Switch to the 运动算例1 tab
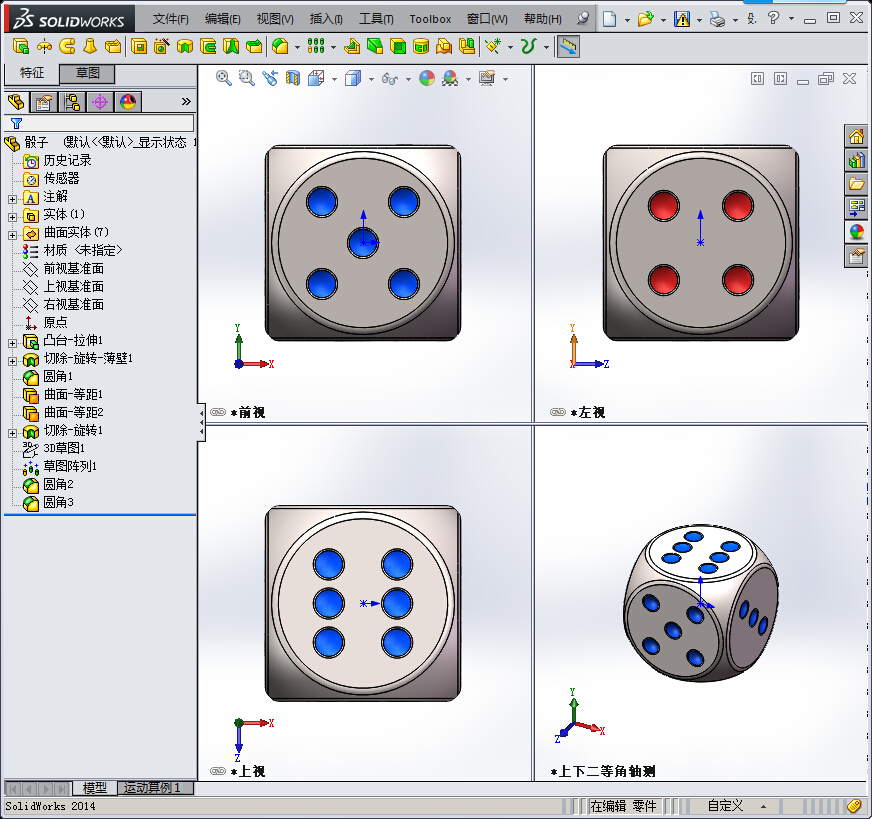 click(152, 788)
